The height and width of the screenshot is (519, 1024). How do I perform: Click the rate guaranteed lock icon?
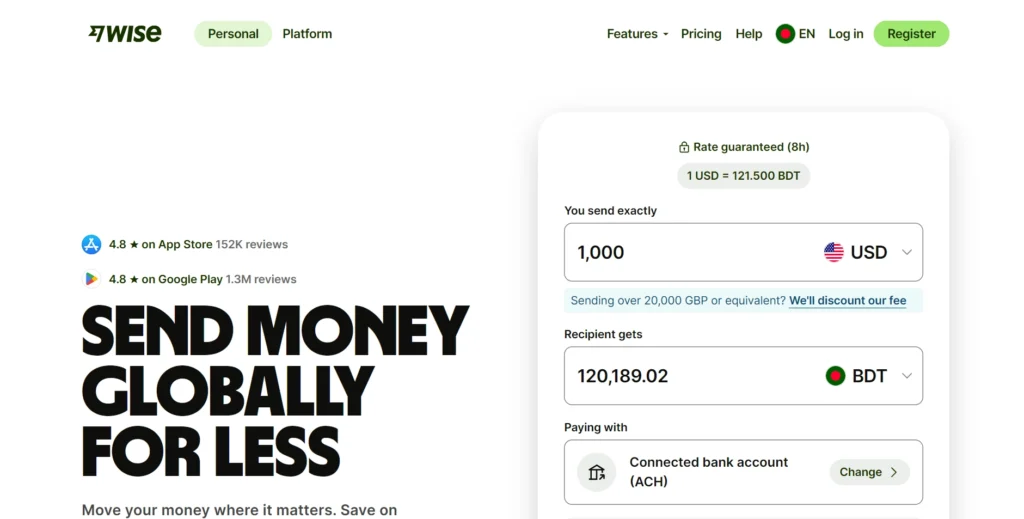(x=684, y=147)
